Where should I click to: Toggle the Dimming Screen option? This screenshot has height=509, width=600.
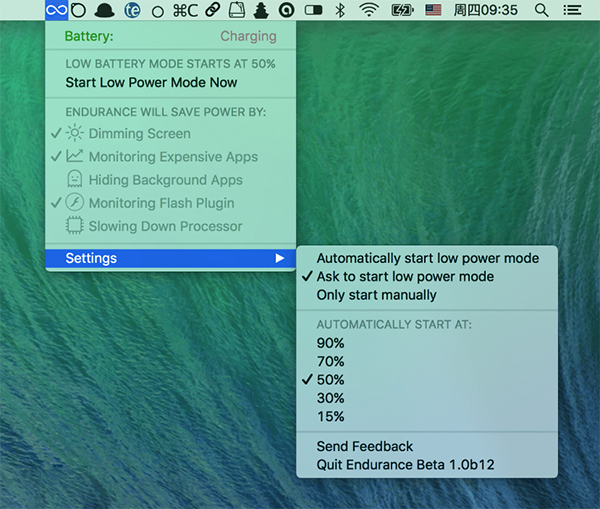[139, 133]
